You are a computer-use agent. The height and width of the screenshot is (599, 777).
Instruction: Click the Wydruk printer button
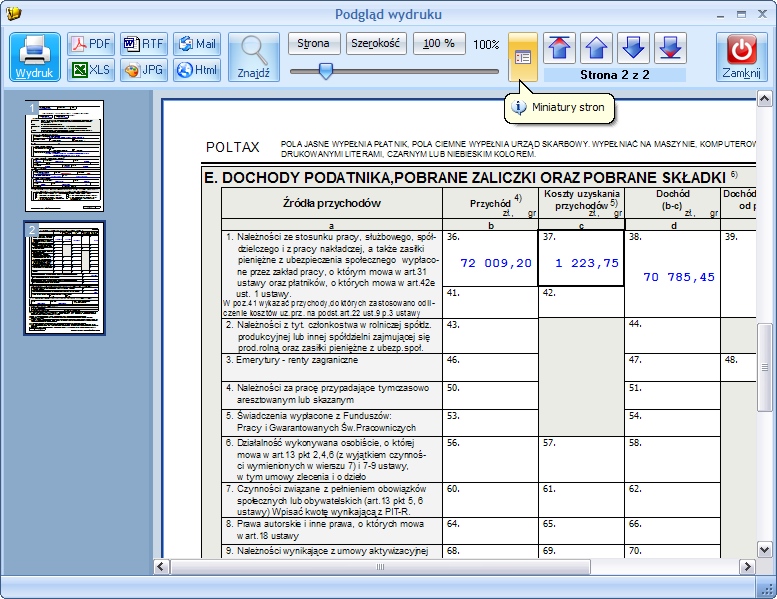click(x=34, y=57)
